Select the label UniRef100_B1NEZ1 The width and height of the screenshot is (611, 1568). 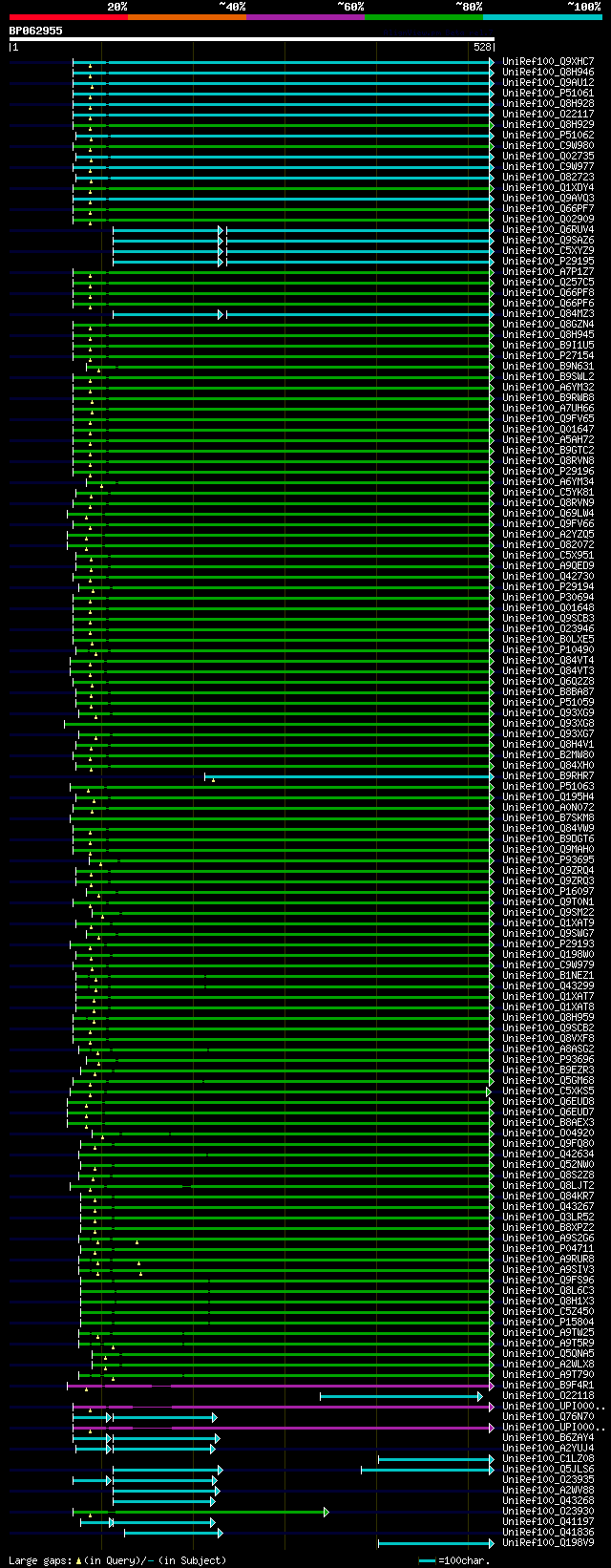[548, 975]
